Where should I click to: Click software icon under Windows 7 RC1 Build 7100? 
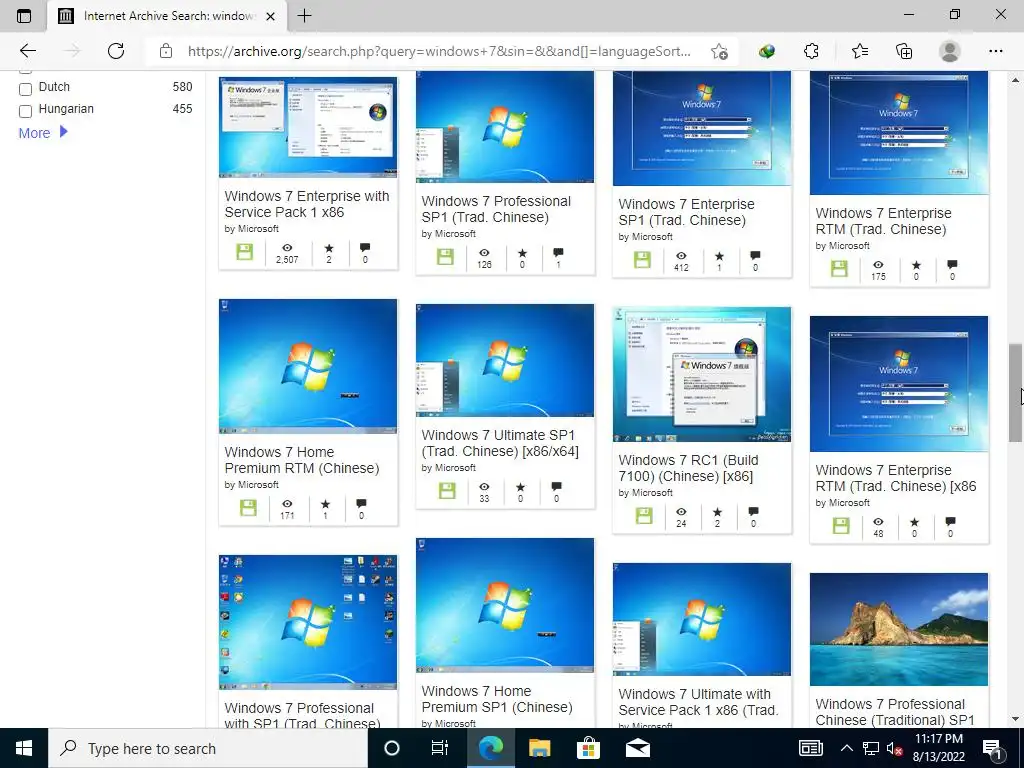(644, 516)
